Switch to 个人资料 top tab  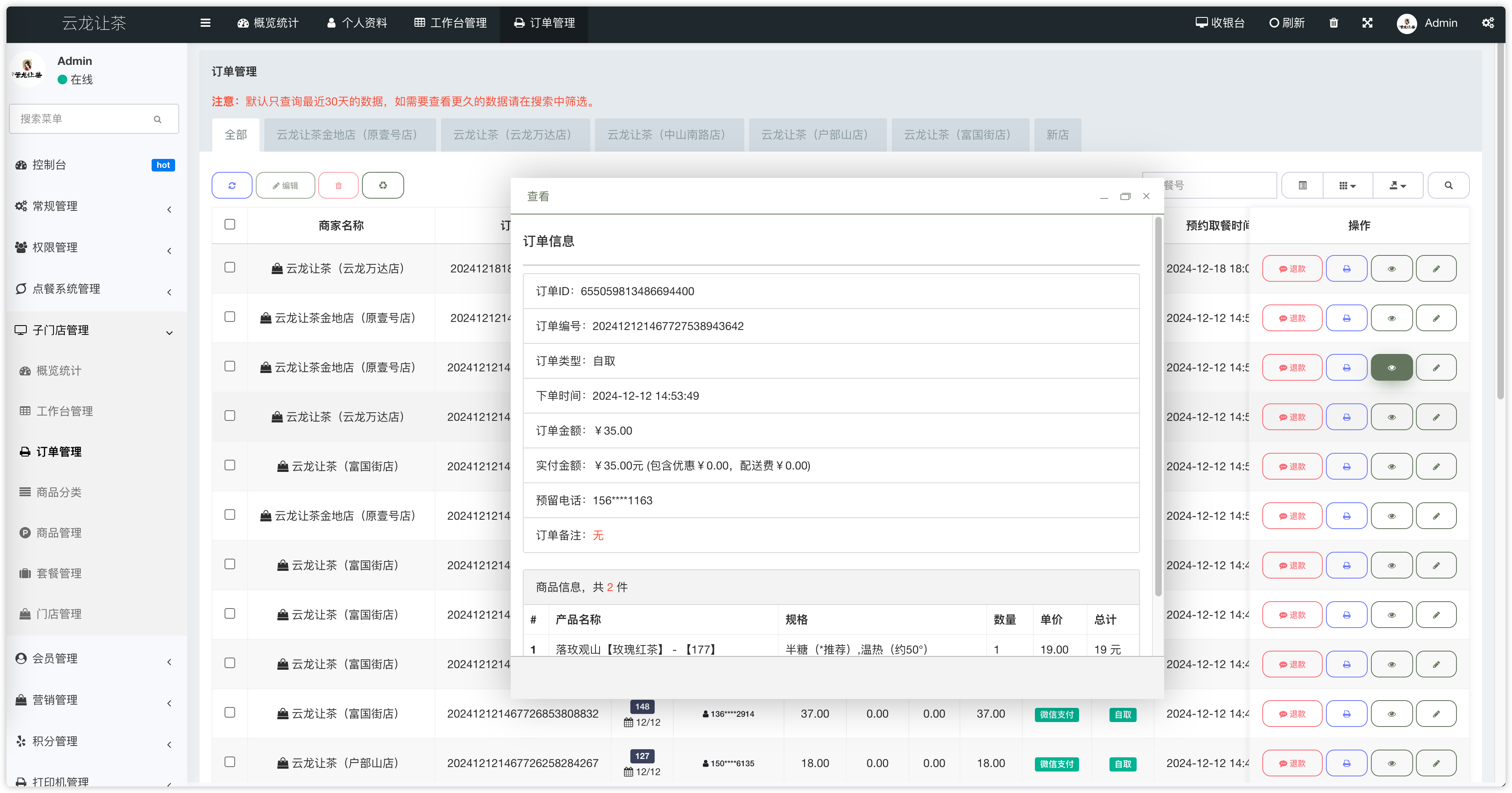point(357,23)
